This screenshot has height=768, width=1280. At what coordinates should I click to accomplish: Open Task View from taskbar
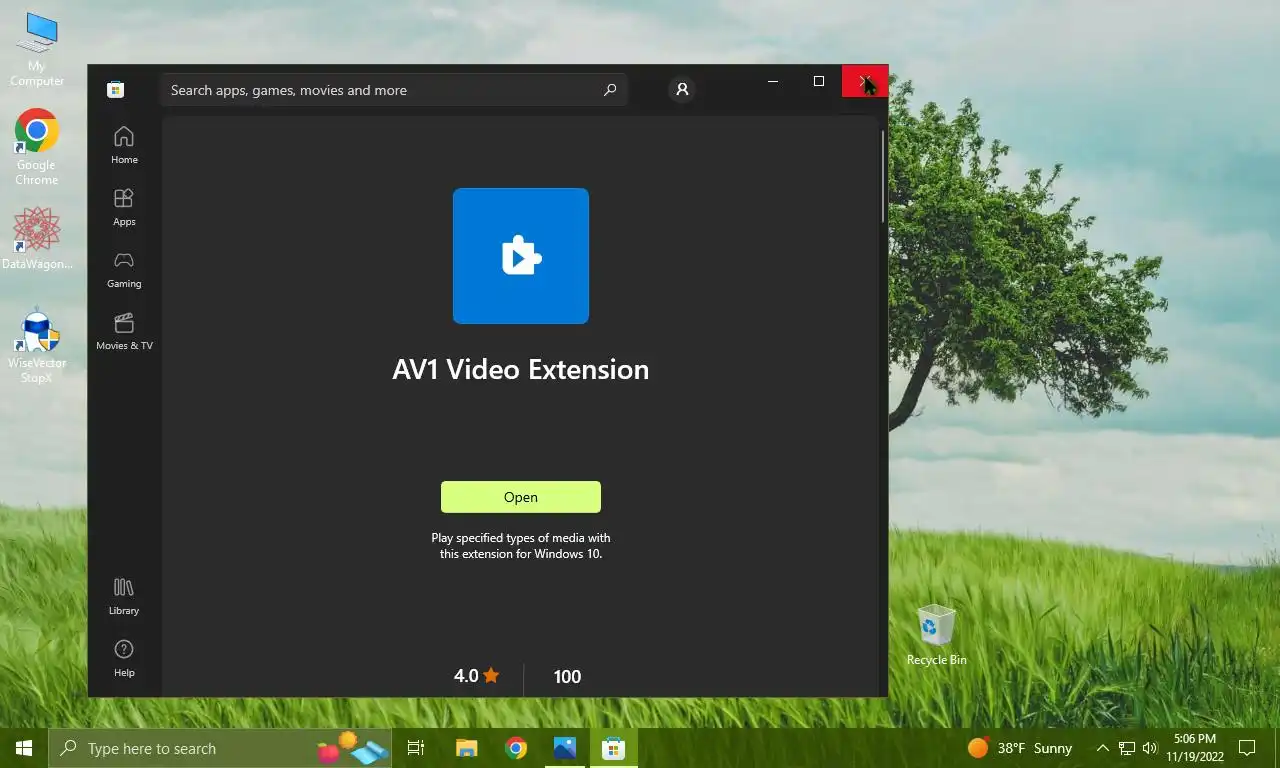click(416, 748)
